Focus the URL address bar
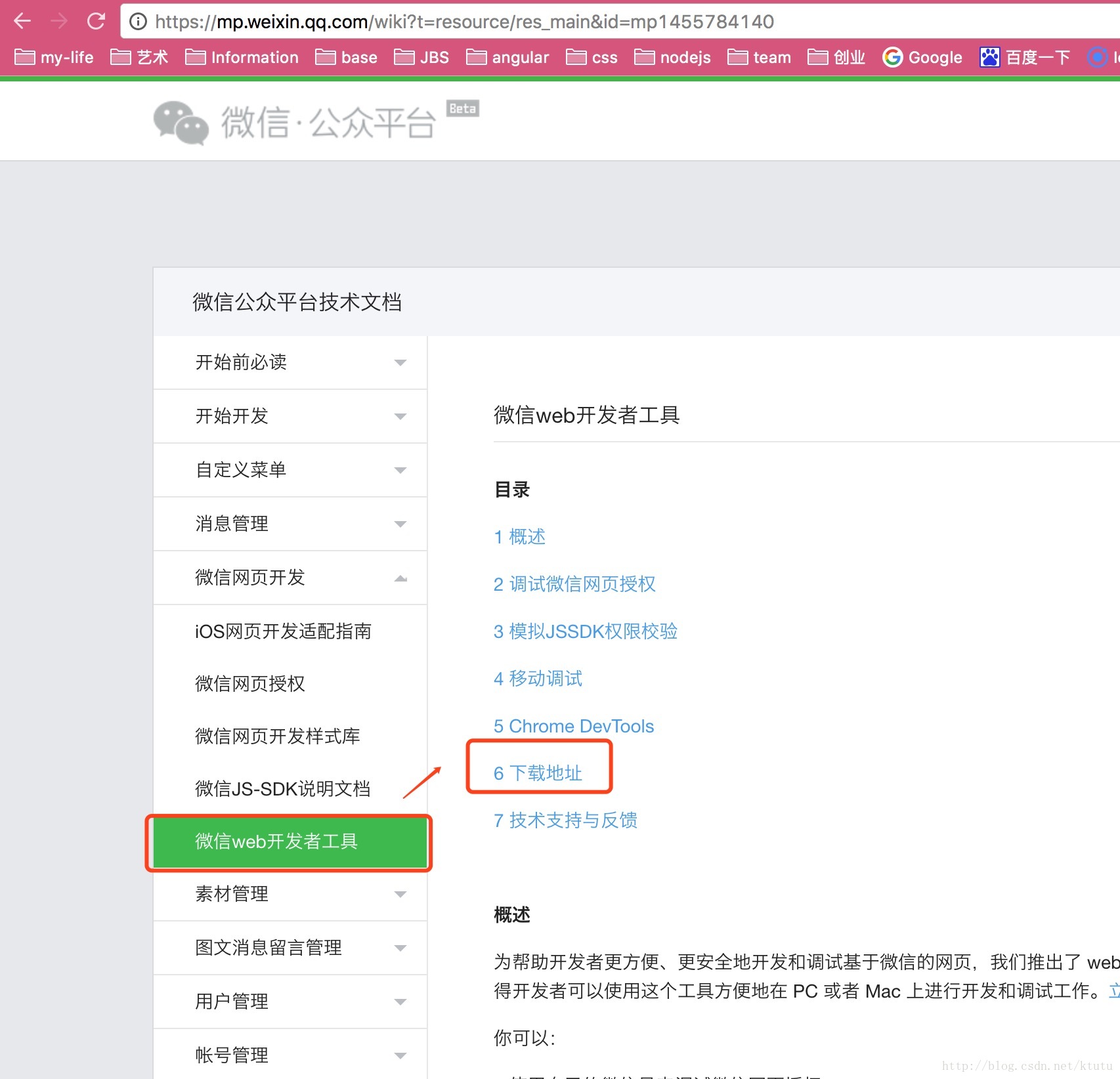1120x1079 pixels. (620, 22)
